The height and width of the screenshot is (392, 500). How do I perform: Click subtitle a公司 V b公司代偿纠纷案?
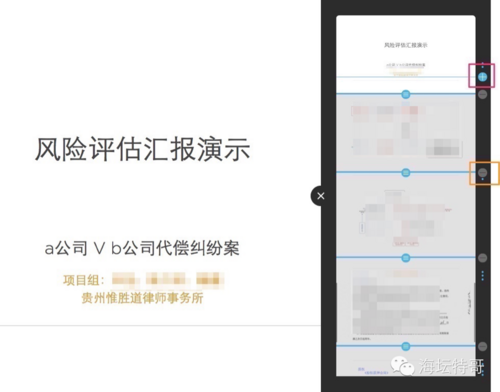142,248
